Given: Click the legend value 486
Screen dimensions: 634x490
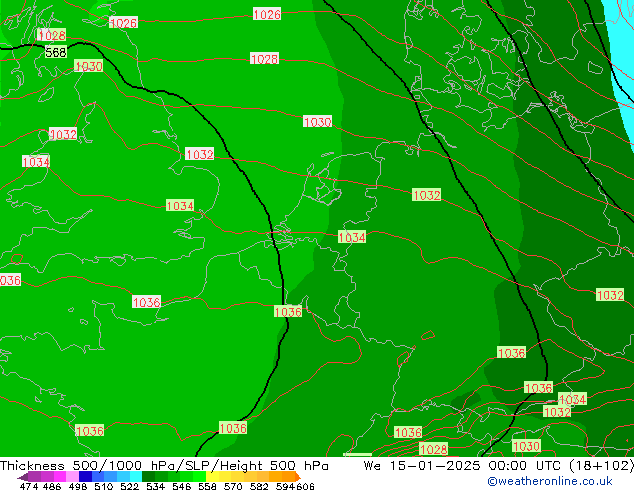Looking at the screenshot, I should tap(52, 486).
